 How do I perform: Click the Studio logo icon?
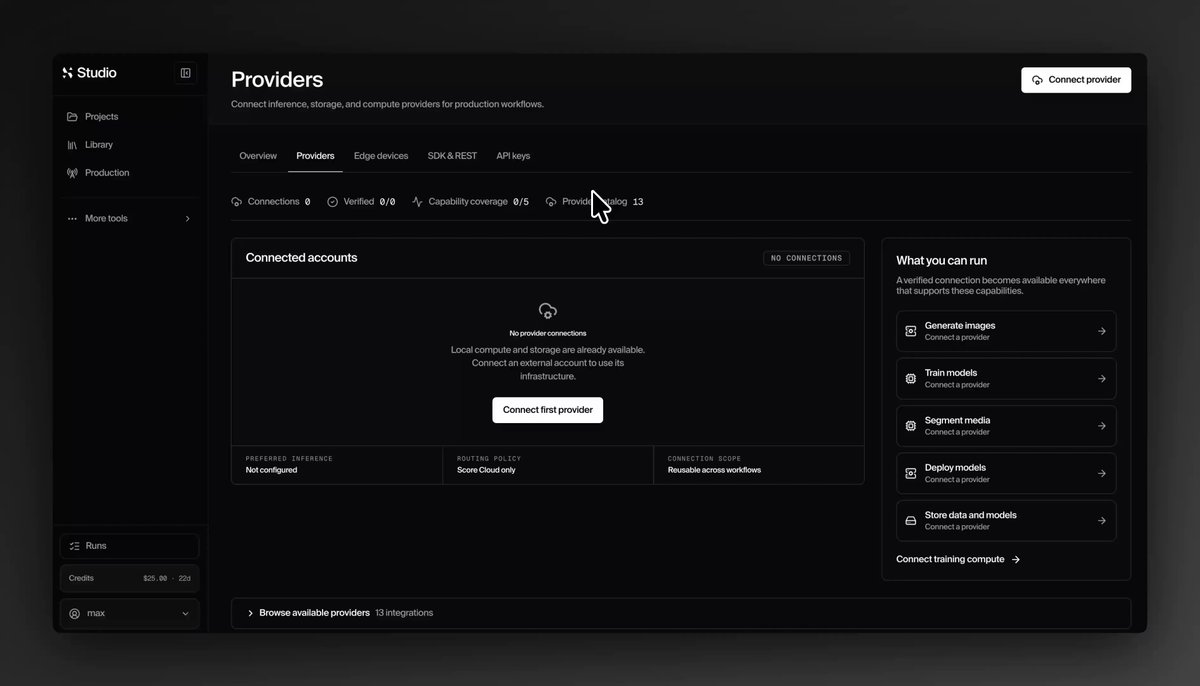coord(68,73)
